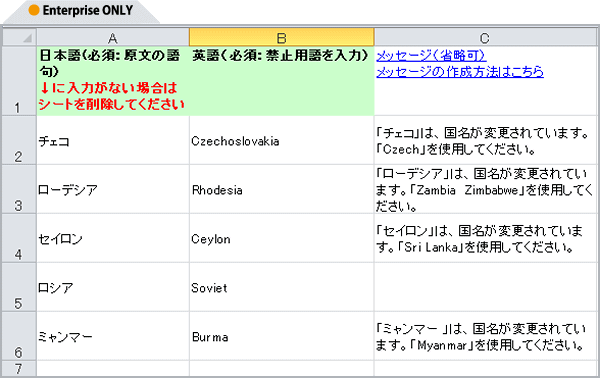The height and width of the screenshot is (378, 600).
Task: Select the ミャンマー cell in column A
Action: tap(113, 336)
